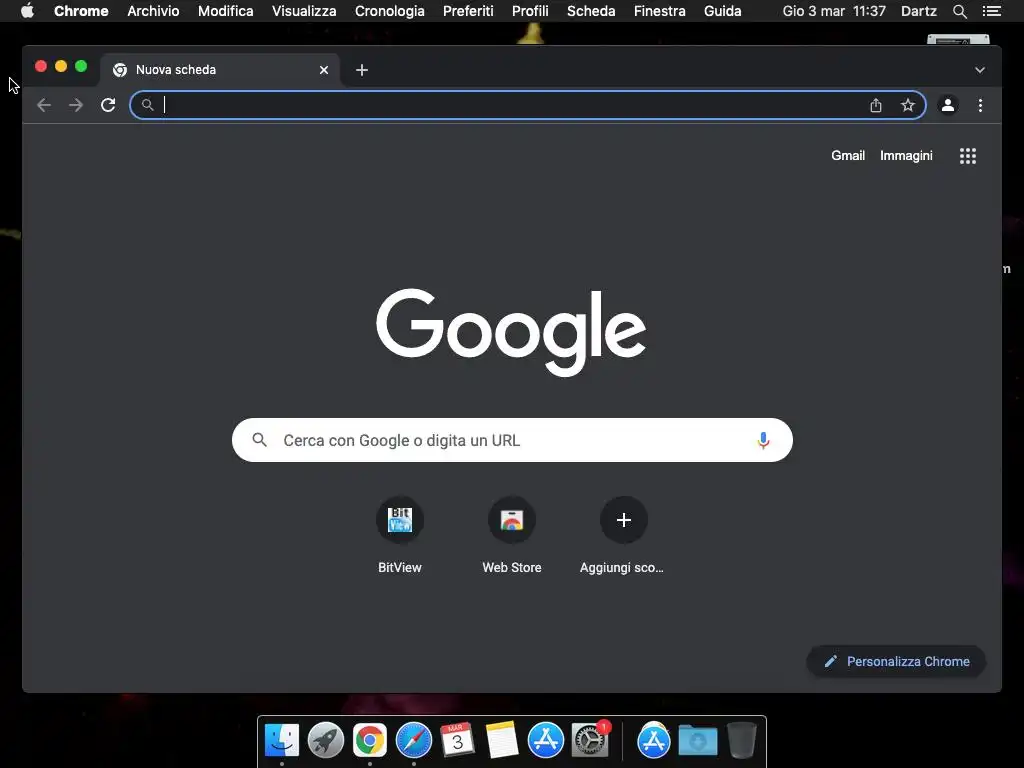Share this page via the share icon

[876, 105]
